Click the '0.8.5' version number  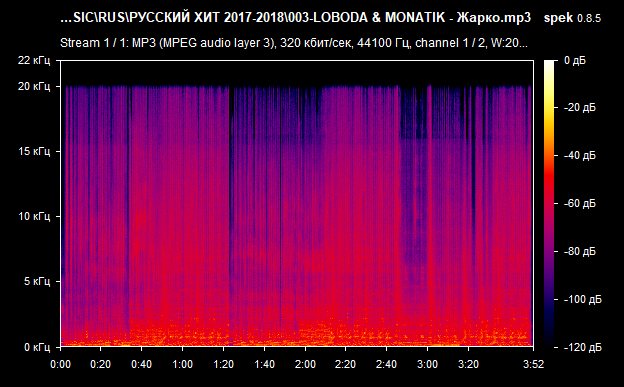[589, 18]
